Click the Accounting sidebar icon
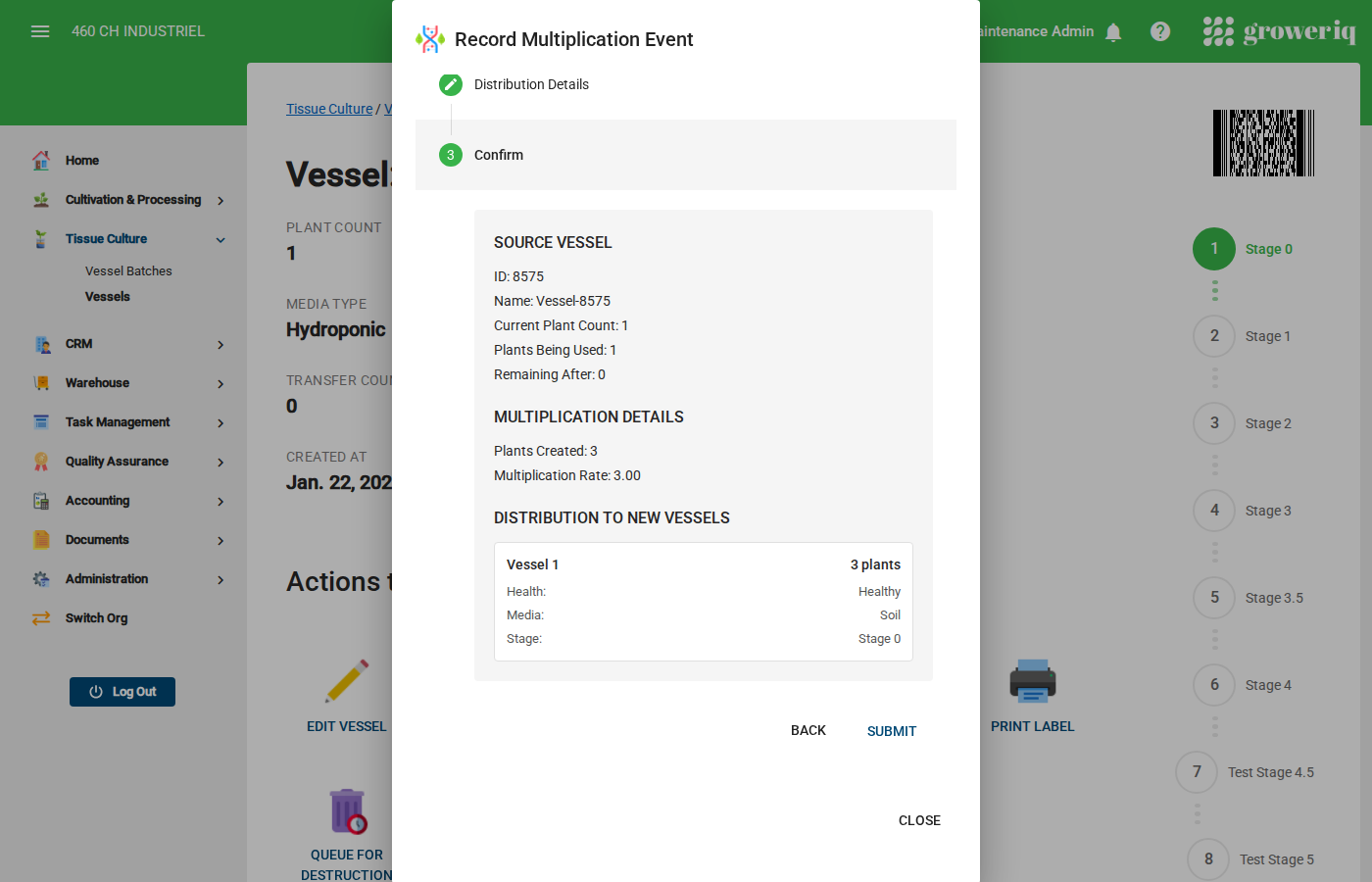Image resolution: width=1372 pixels, height=882 pixels. [40, 500]
